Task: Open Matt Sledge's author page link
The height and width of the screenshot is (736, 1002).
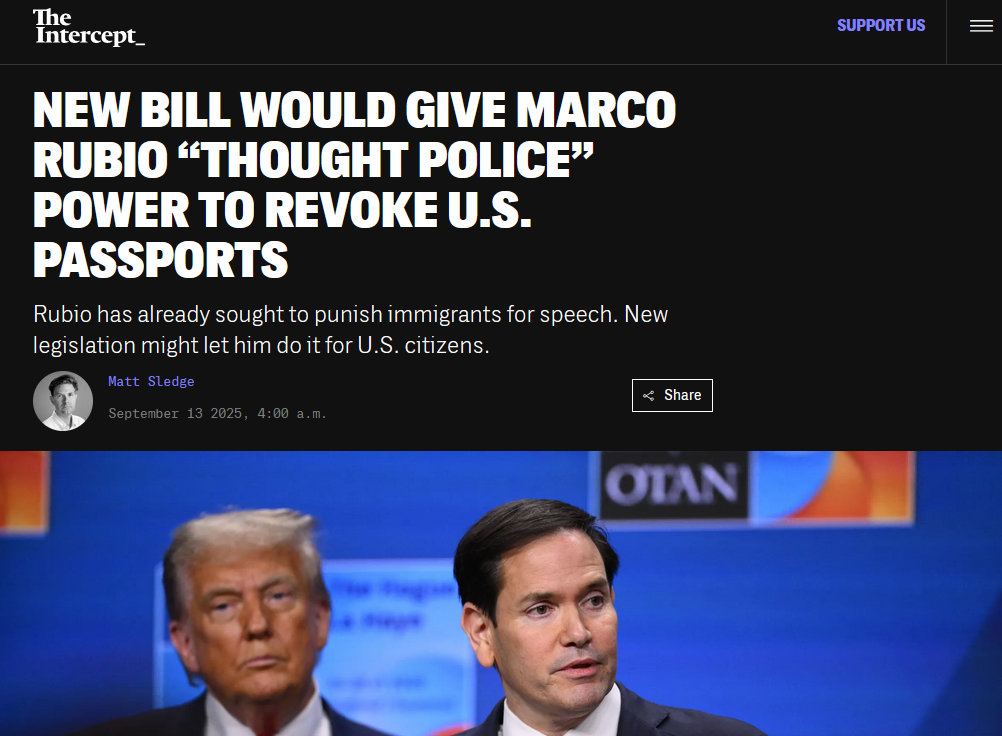Action: [151, 381]
